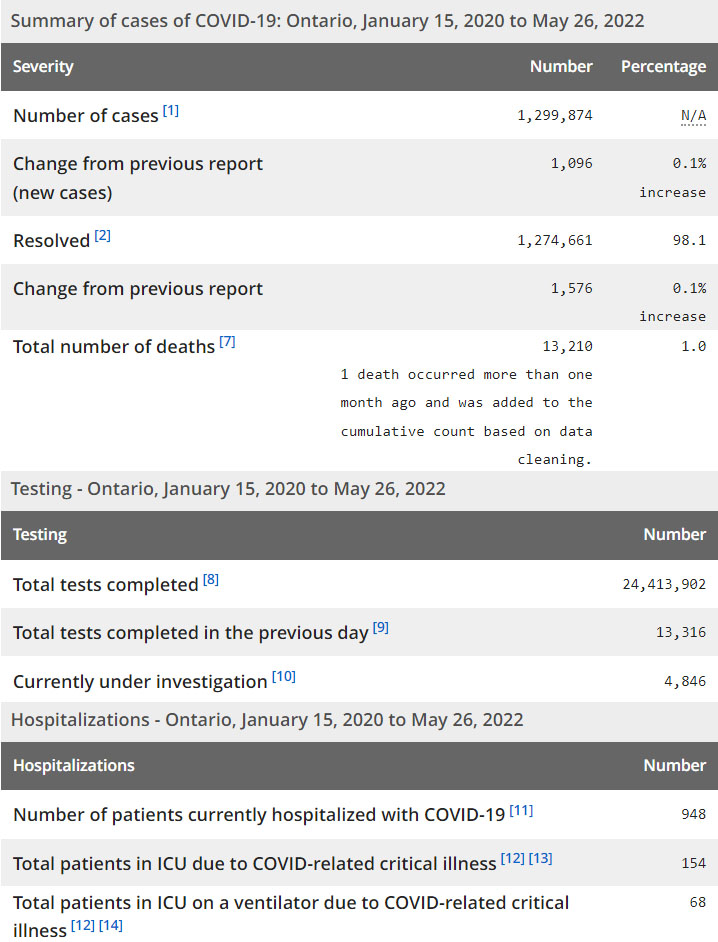Click the Hospitalizations table column header
718x942 pixels.
[73, 766]
